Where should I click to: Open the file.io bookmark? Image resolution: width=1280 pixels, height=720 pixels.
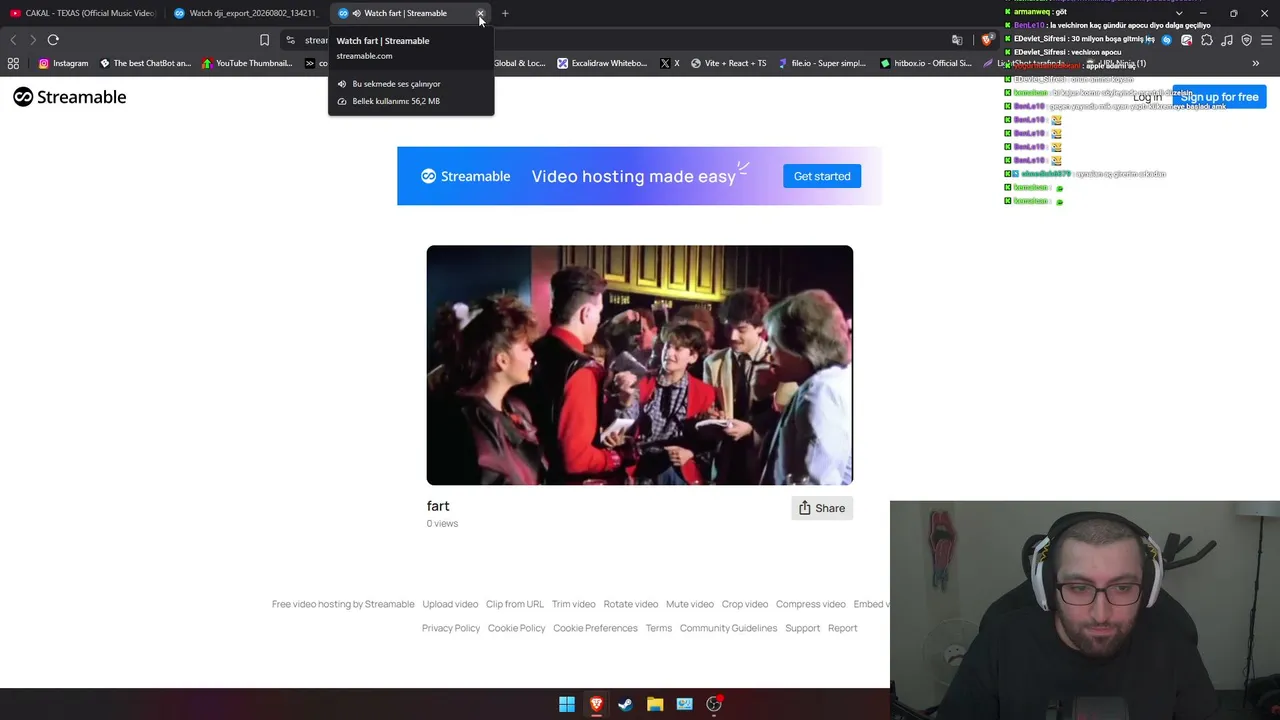(x=821, y=63)
